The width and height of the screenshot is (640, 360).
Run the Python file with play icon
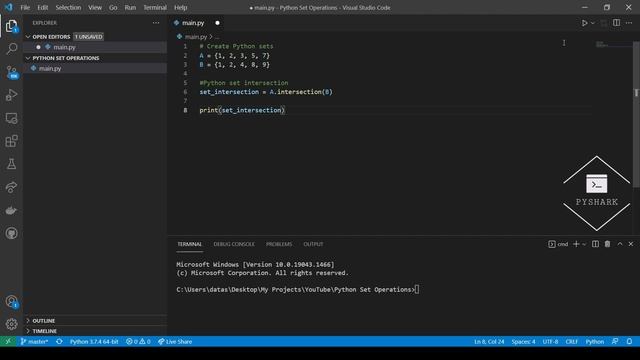click(x=584, y=23)
